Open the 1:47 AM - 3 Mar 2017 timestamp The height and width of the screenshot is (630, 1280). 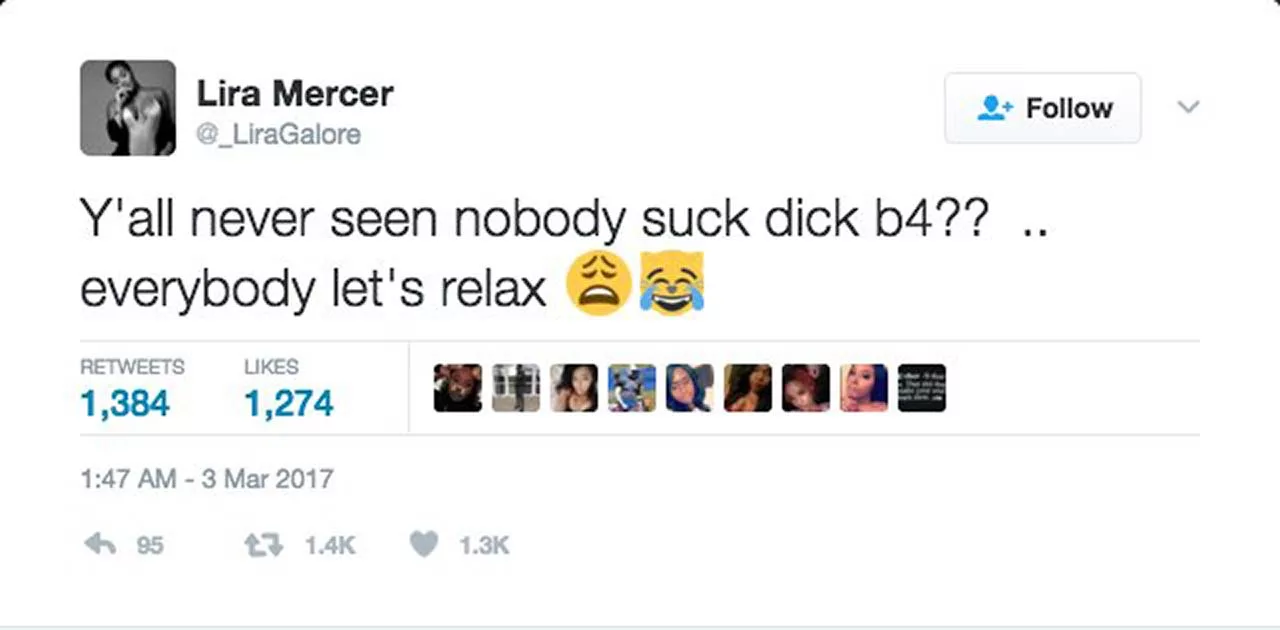206,479
